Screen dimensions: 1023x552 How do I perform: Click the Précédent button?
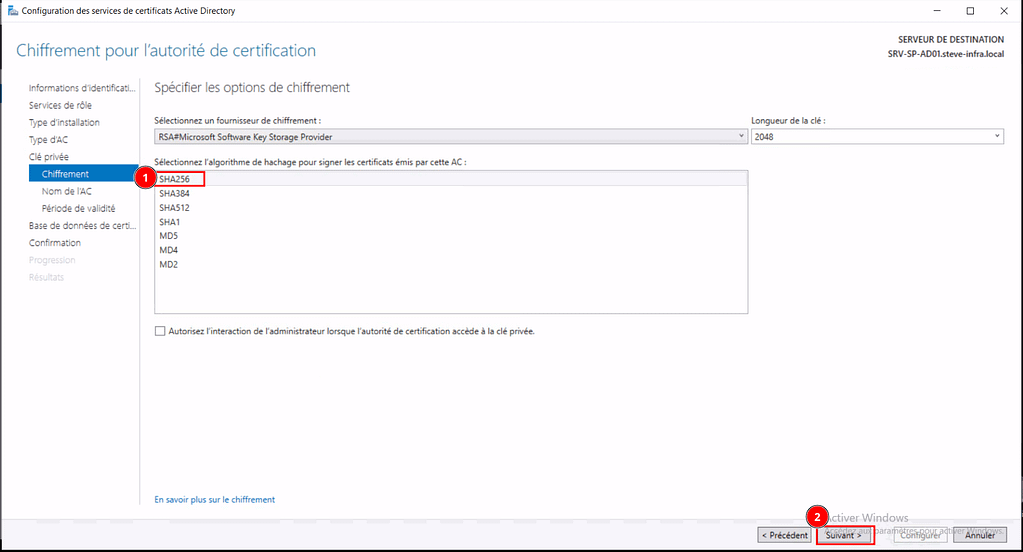pyautogui.click(x=785, y=535)
